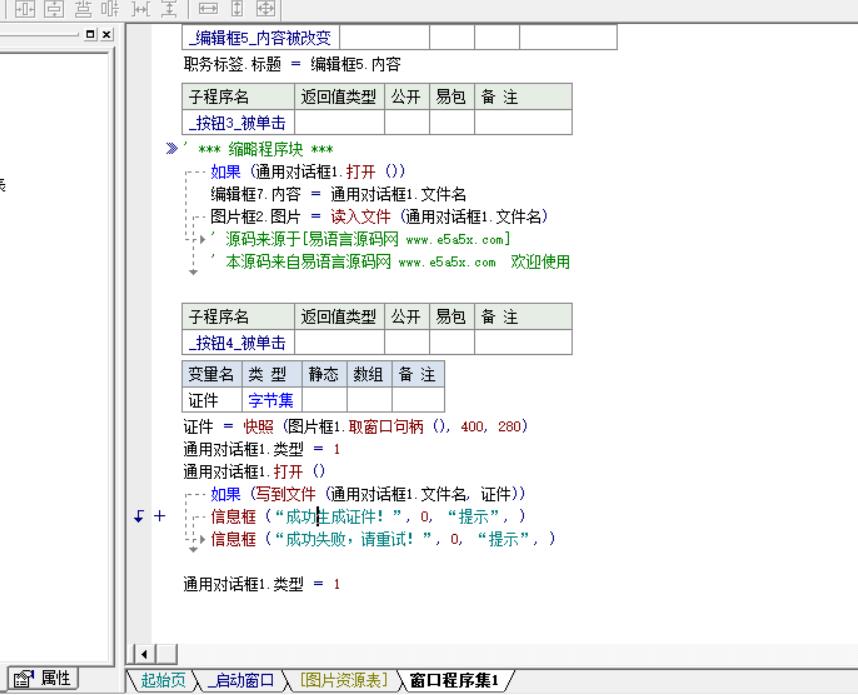Click the 返回值类型 cell of _按钮4_被单击

click(339, 342)
